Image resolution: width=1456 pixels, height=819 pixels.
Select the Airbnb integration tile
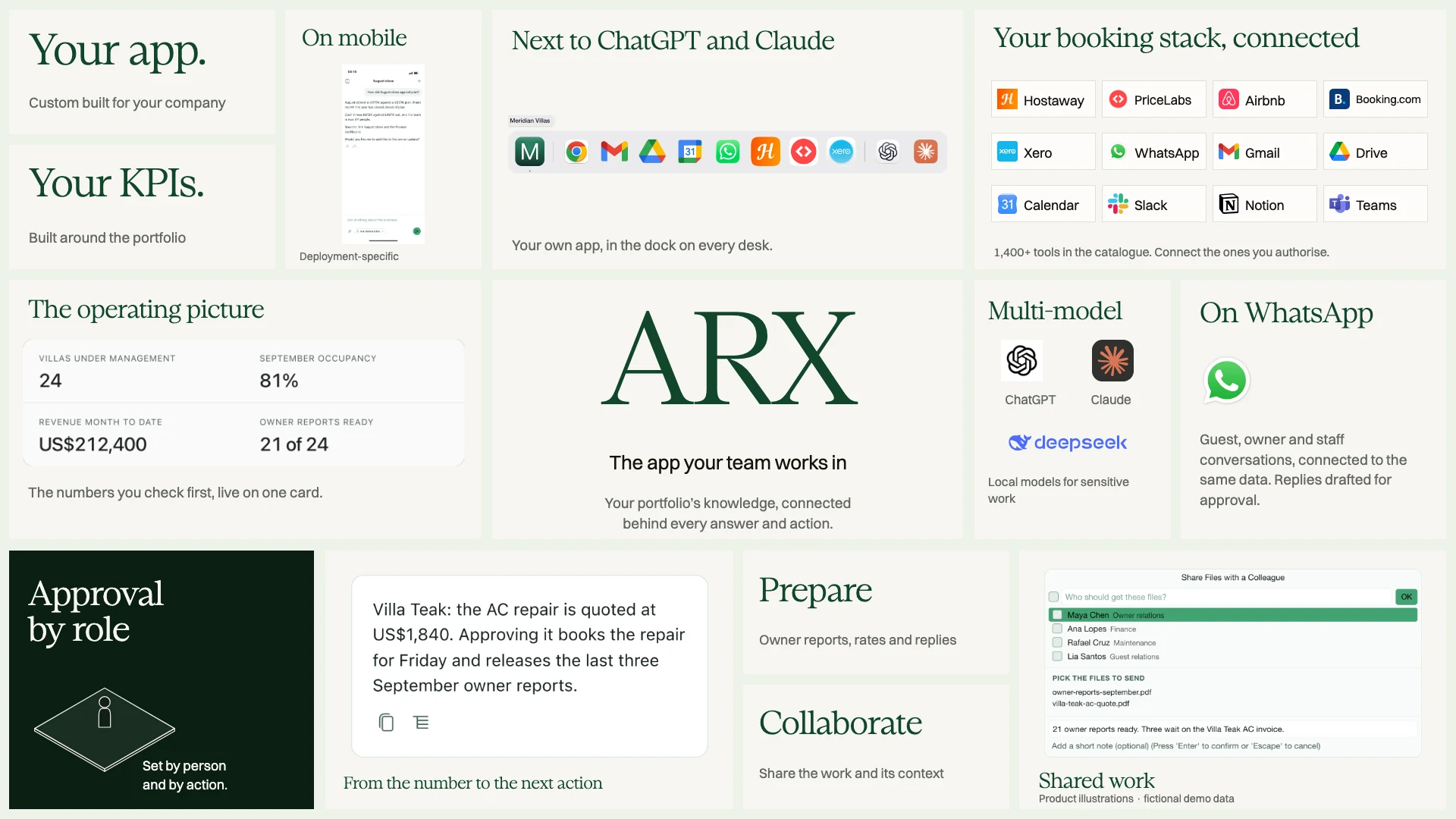1264,99
